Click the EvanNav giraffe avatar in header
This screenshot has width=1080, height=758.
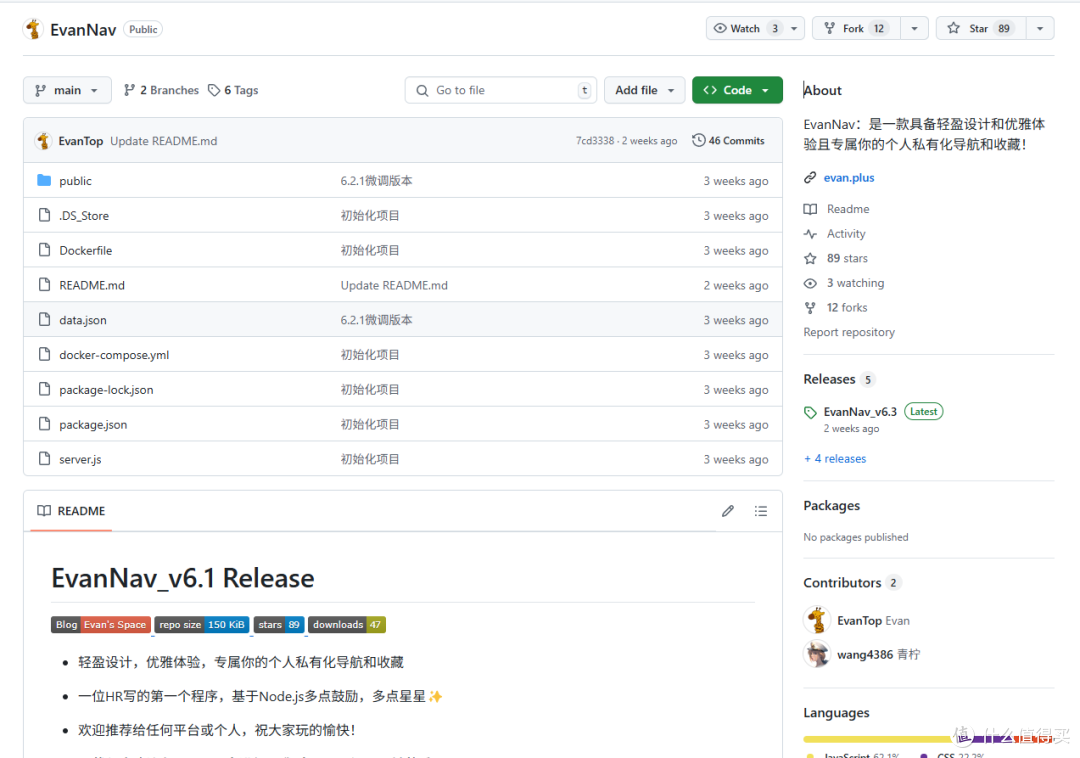[33, 30]
